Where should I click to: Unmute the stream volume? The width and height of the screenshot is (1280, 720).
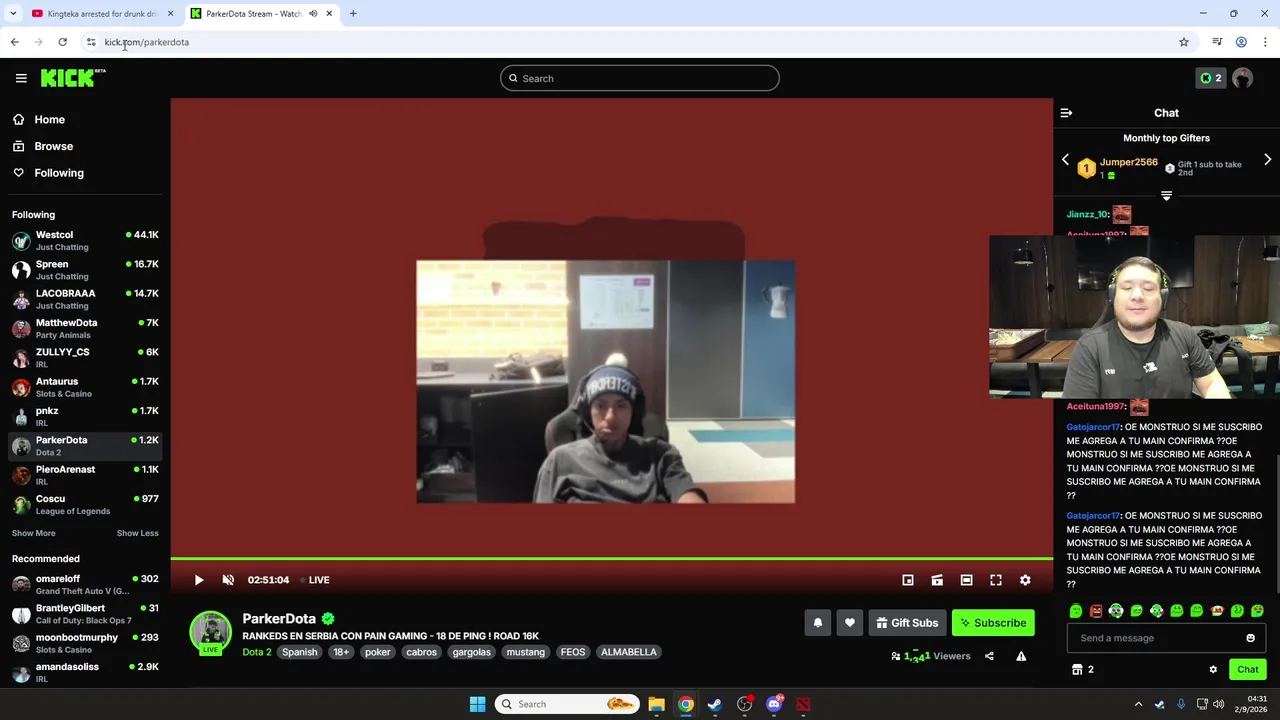(228, 580)
